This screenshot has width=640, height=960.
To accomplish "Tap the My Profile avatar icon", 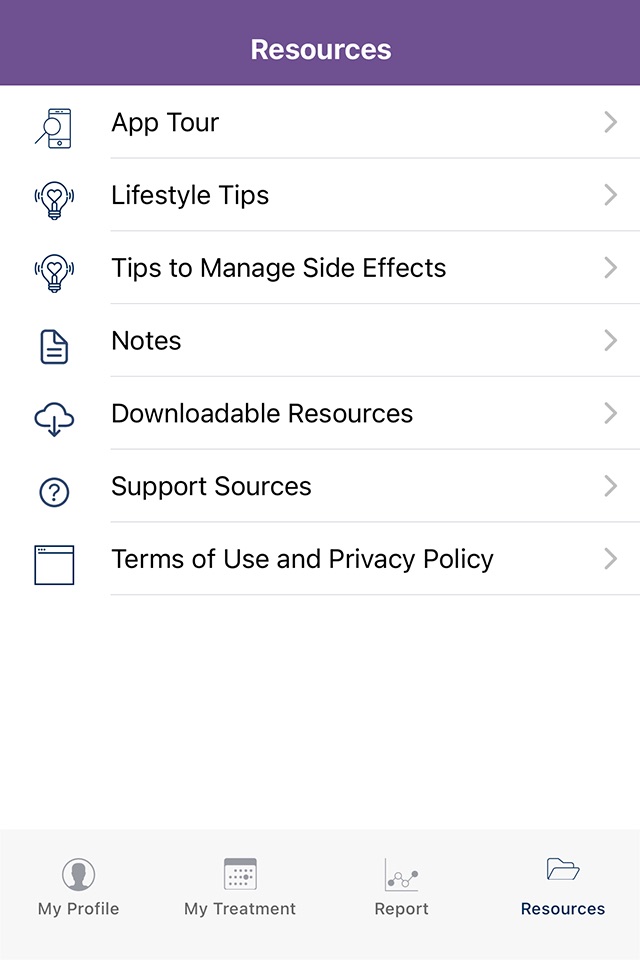I will (78, 875).
